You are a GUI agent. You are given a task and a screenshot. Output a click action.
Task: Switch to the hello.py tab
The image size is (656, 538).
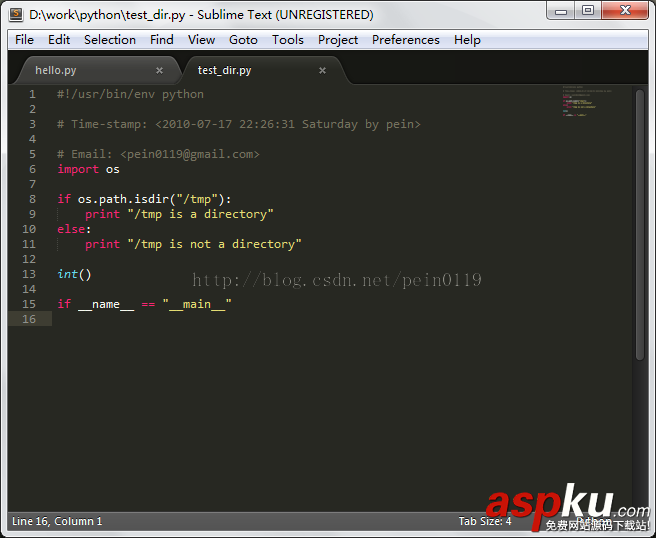click(x=98, y=70)
